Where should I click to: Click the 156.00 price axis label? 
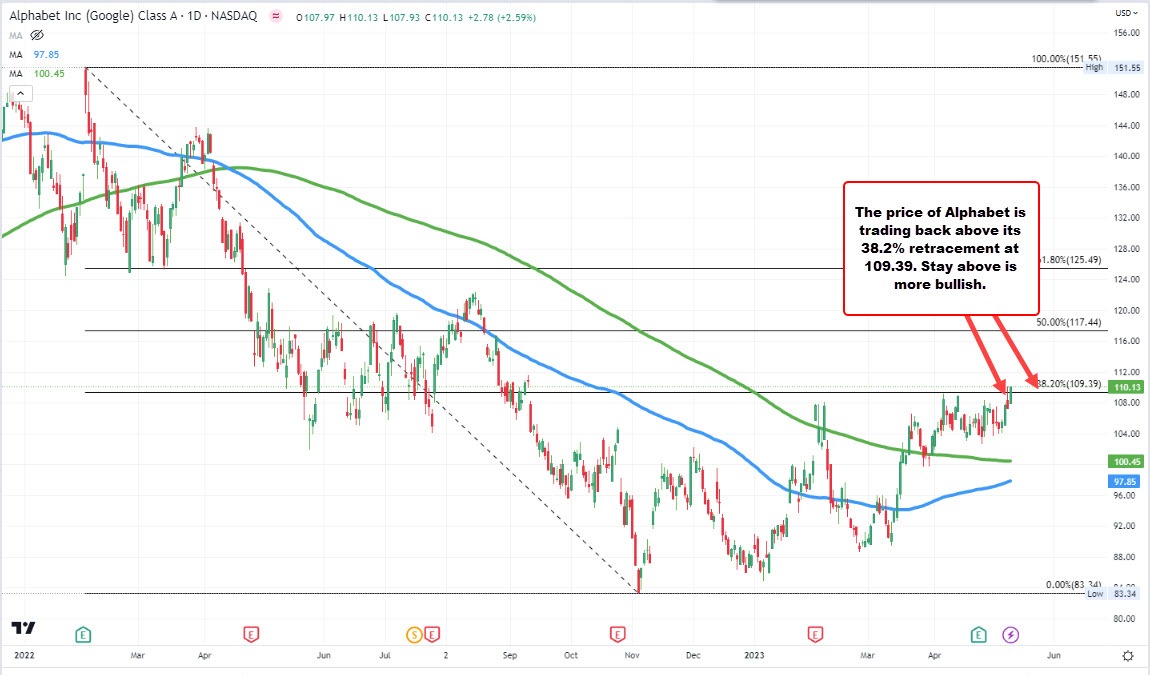click(1127, 33)
